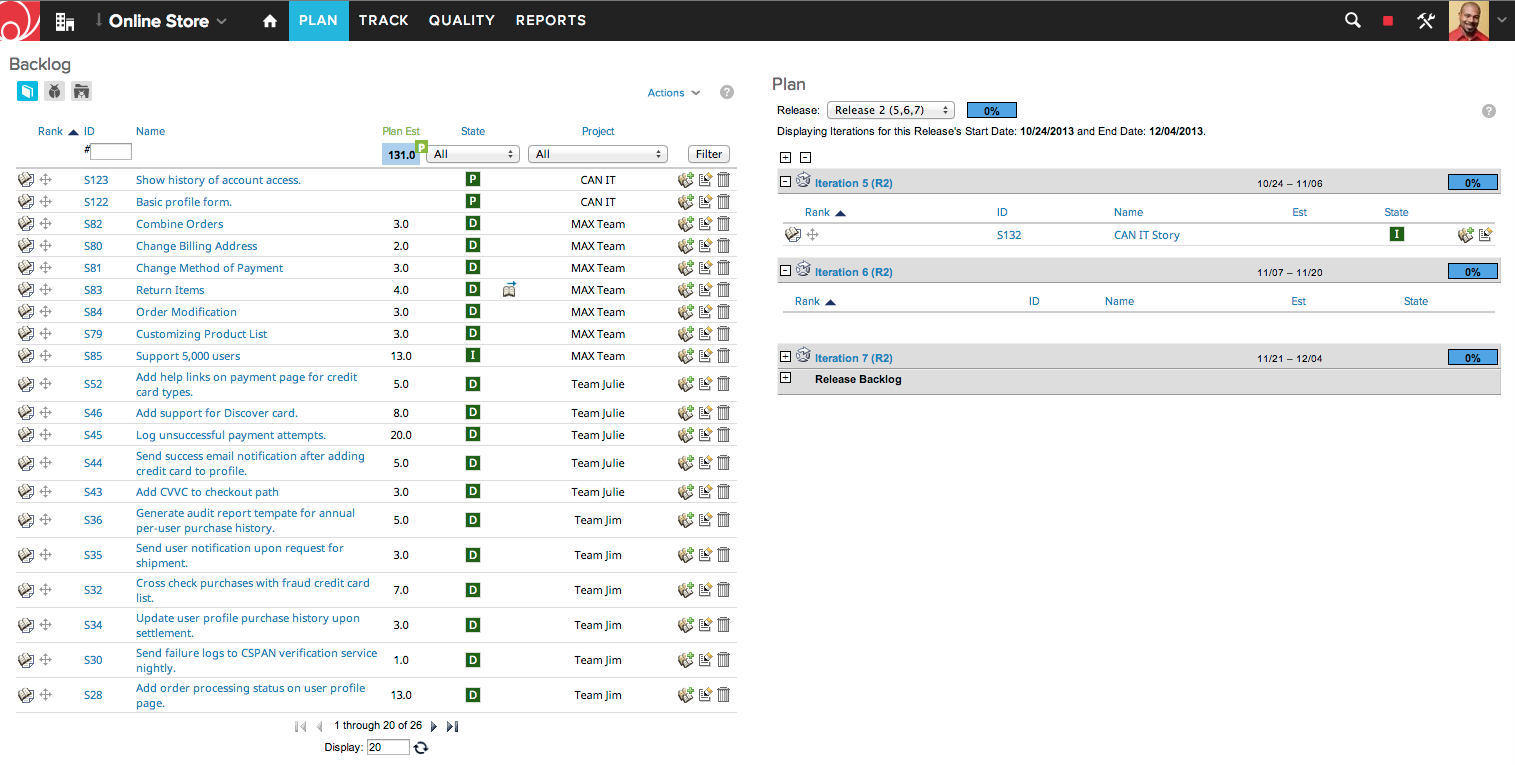Toggle schedule state I for S132
1515x765 pixels.
[x=1396, y=235]
